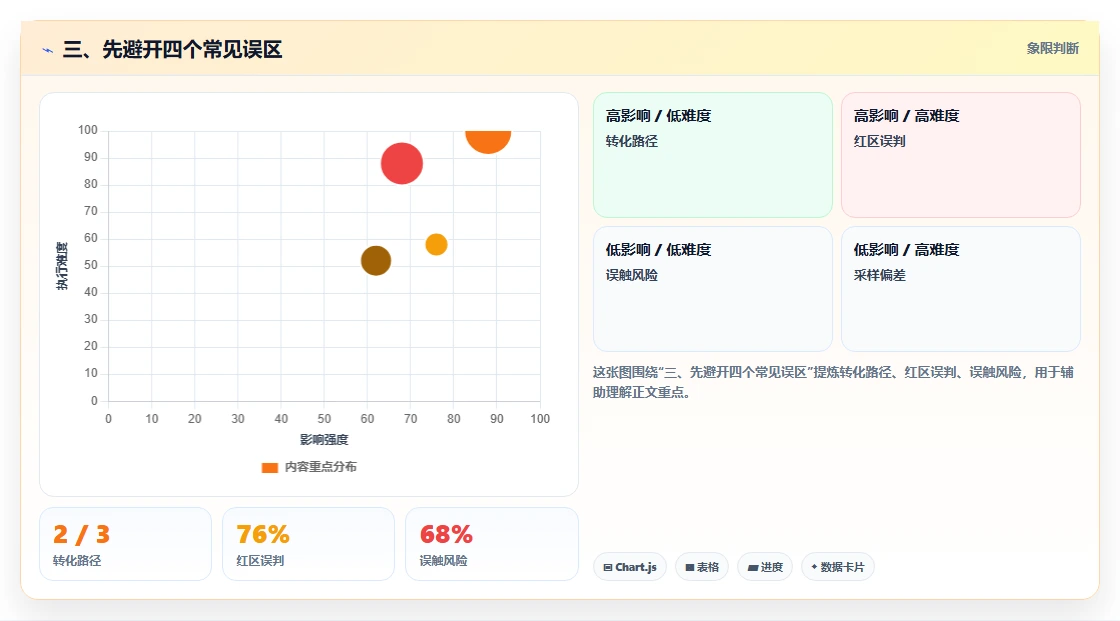The height and width of the screenshot is (621, 1120).
Task: Click the section title 三、先避开四个常见误区
Action: 172,49
